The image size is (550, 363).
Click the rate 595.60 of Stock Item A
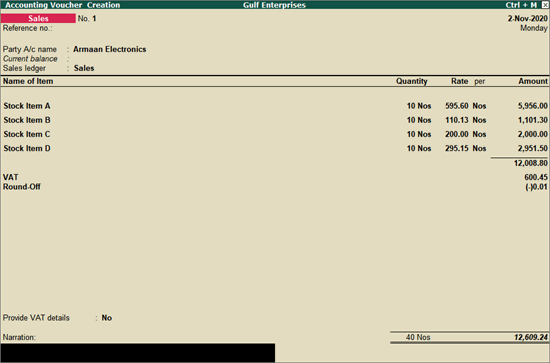pos(457,106)
